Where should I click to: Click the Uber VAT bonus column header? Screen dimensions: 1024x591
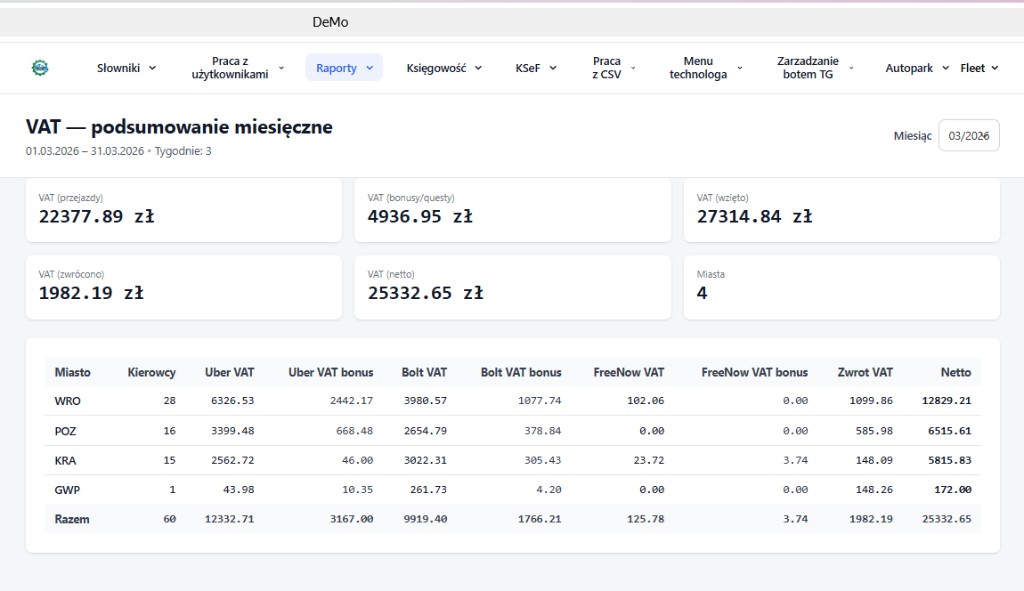coord(330,372)
